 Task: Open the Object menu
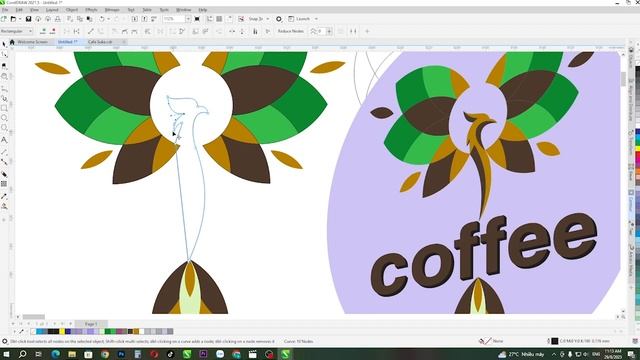point(72,10)
